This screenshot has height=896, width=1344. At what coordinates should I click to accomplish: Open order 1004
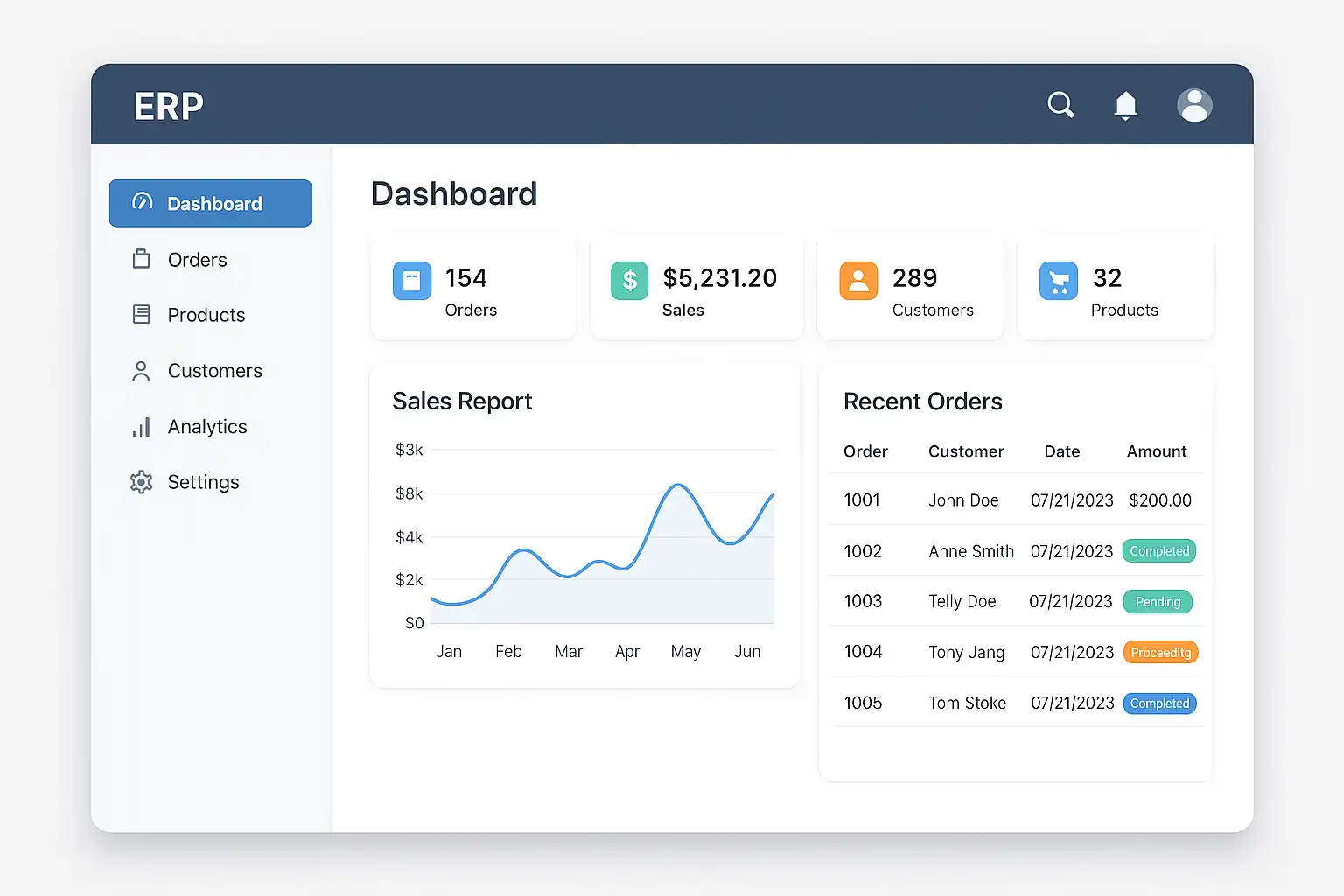pyautogui.click(x=863, y=652)
